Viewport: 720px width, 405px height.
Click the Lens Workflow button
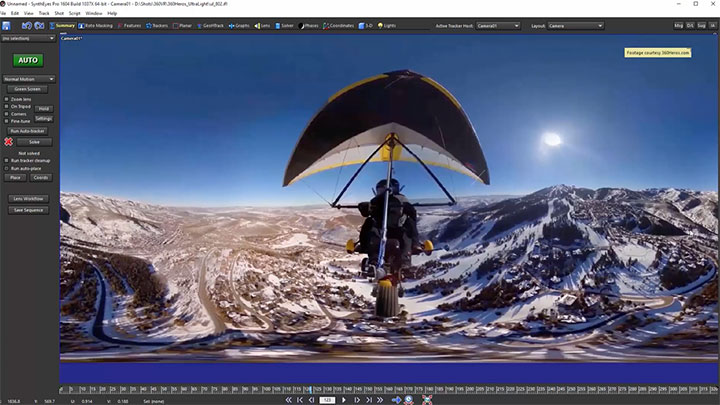pos(28,199)
